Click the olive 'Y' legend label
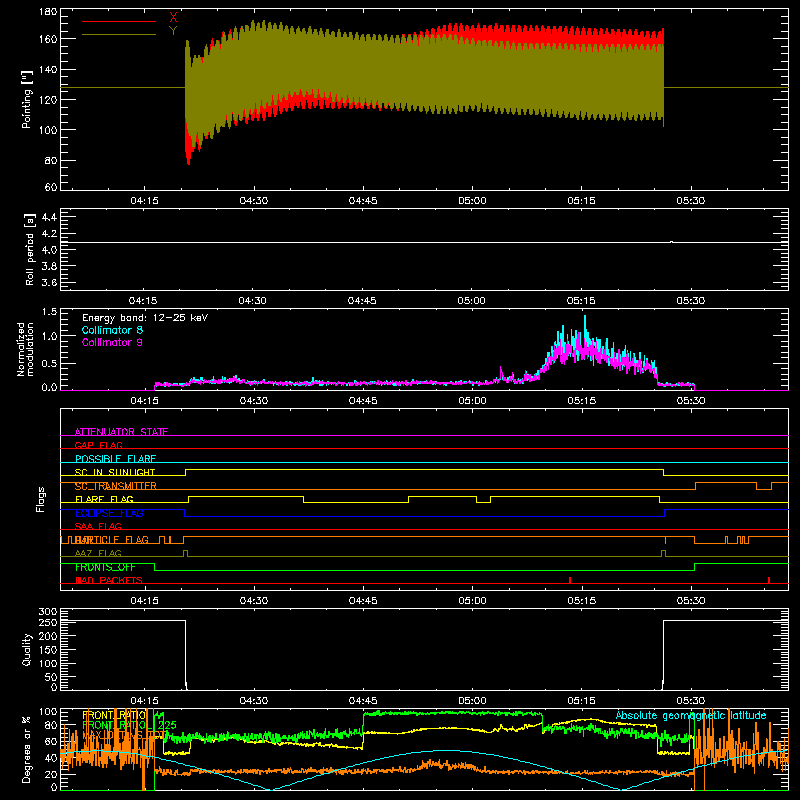The width and height of the screenshot is (800, 800). [x=173, y=31]
